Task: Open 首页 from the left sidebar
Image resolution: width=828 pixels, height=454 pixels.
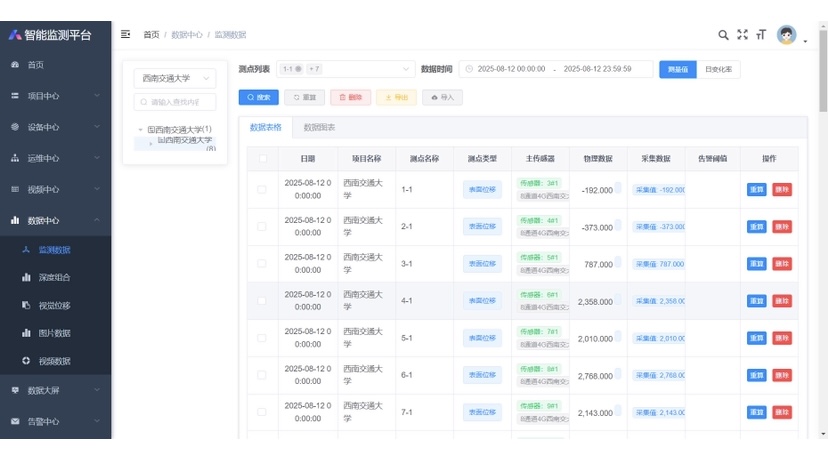Action: (x=36, y=65)
